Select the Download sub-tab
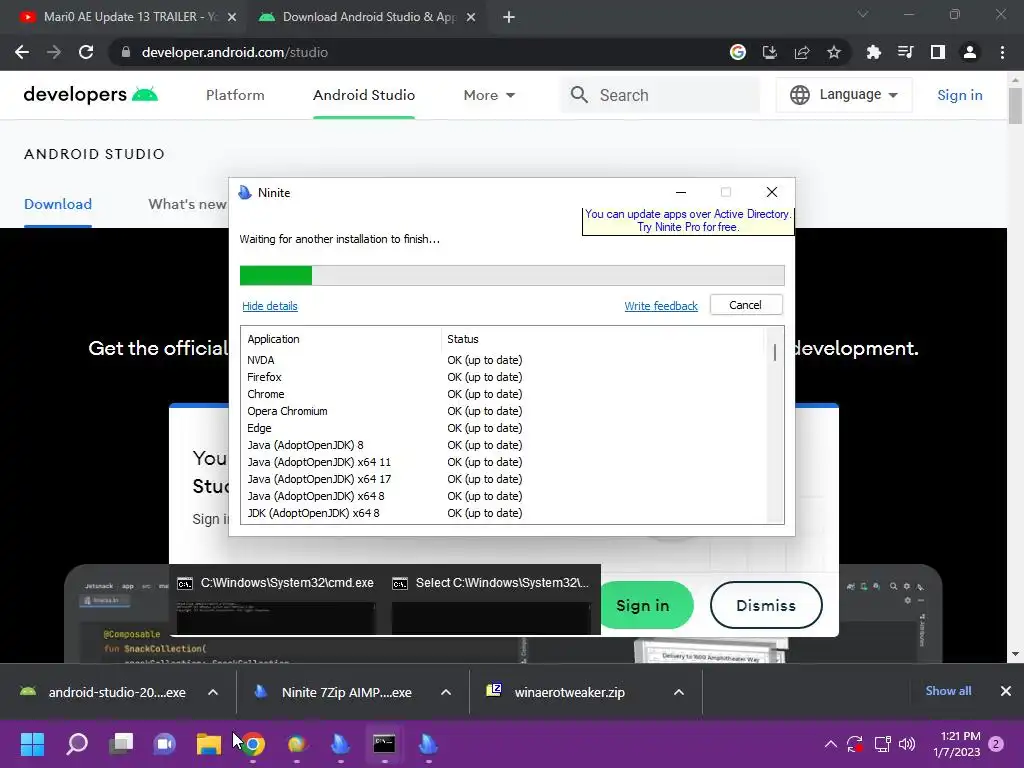The height and width of the screenshot is (768, 1024). 57,204
